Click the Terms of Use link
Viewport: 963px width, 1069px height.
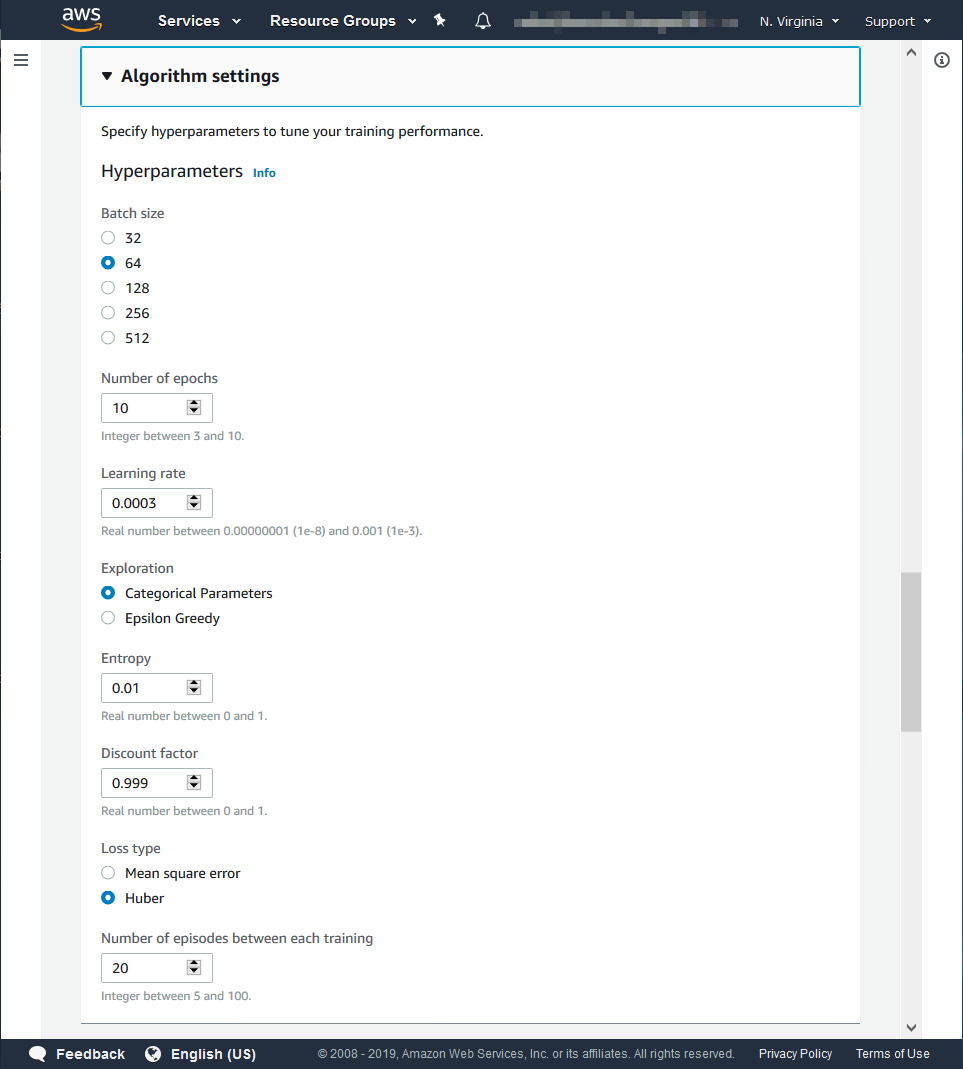(x=892, y=1054)
